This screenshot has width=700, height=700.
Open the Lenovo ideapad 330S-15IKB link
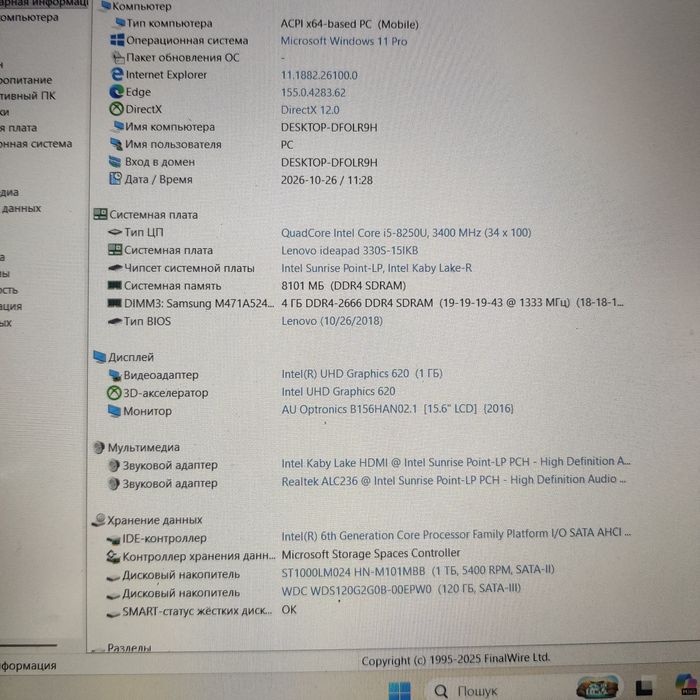tap(350, 250)
